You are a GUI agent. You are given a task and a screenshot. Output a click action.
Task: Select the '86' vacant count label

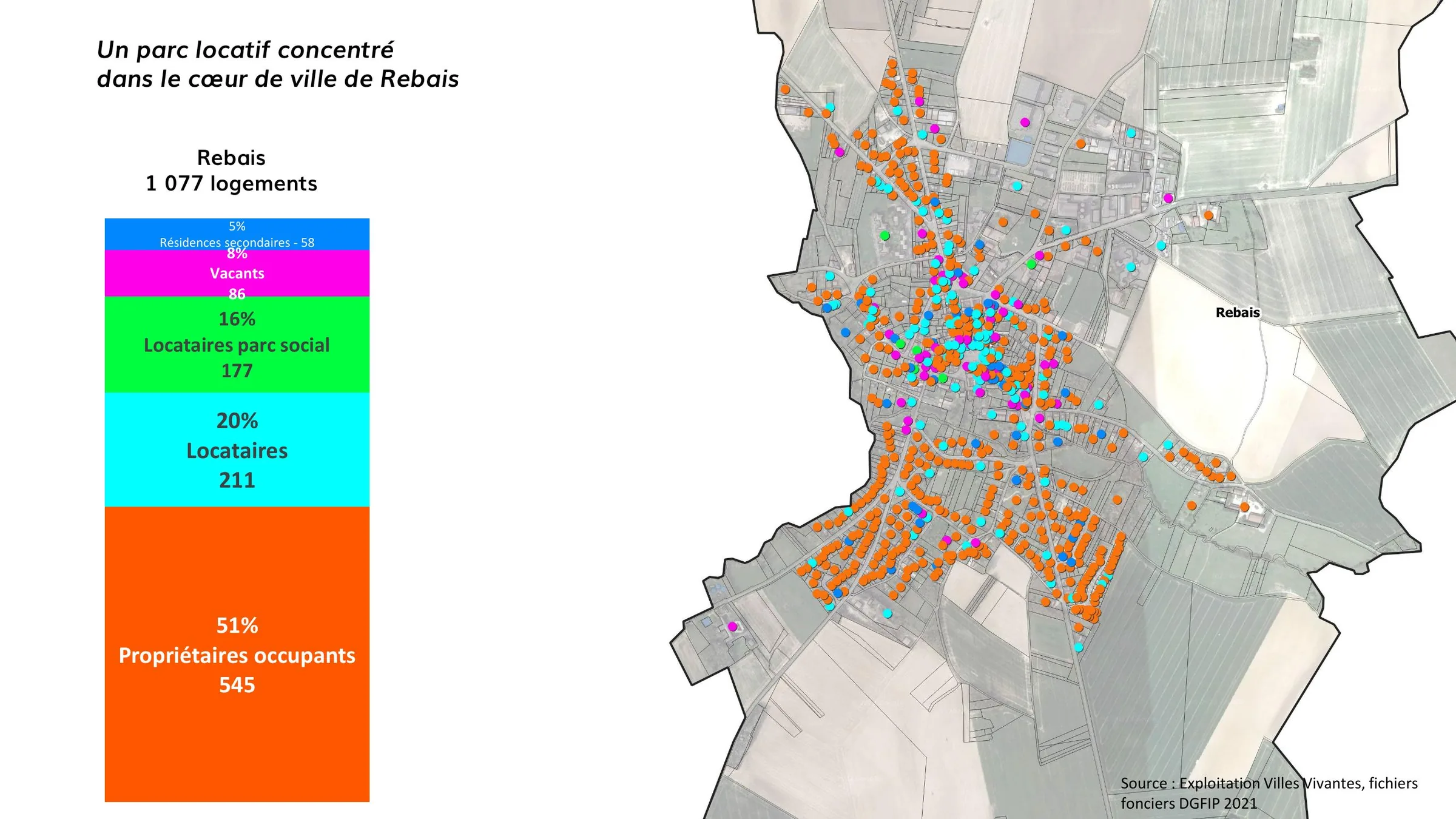(237, 294)
